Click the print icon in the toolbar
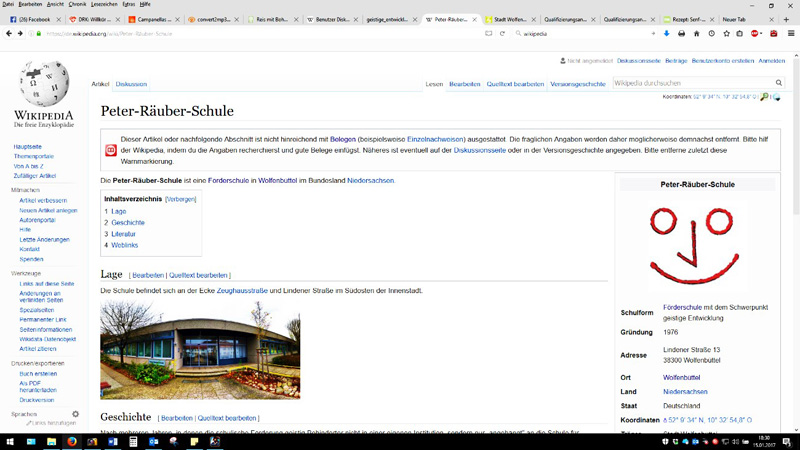The image size is (800, 450). tap(682, 33)
